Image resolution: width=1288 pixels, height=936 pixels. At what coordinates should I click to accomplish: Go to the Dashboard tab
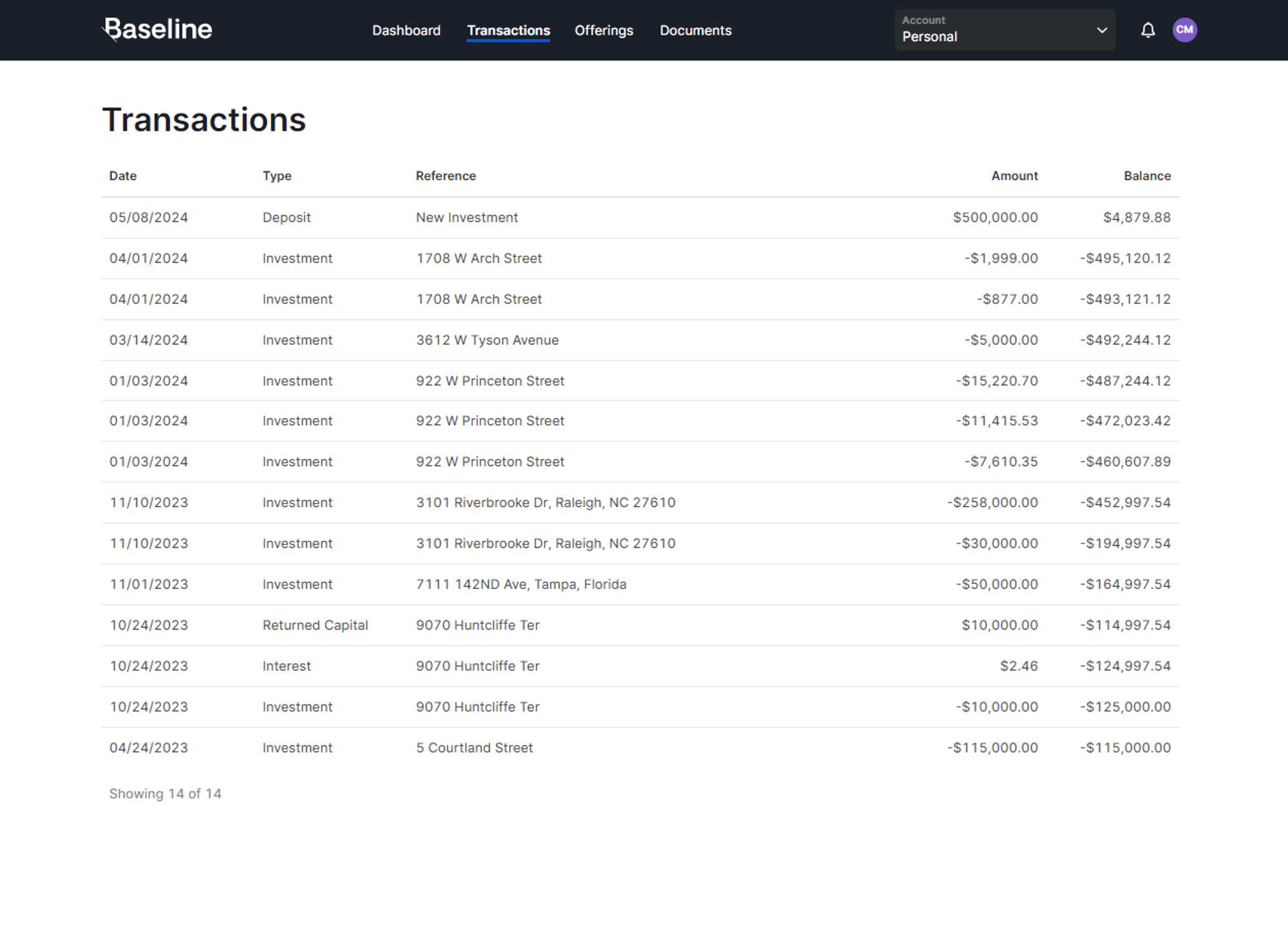pos(406,30)
